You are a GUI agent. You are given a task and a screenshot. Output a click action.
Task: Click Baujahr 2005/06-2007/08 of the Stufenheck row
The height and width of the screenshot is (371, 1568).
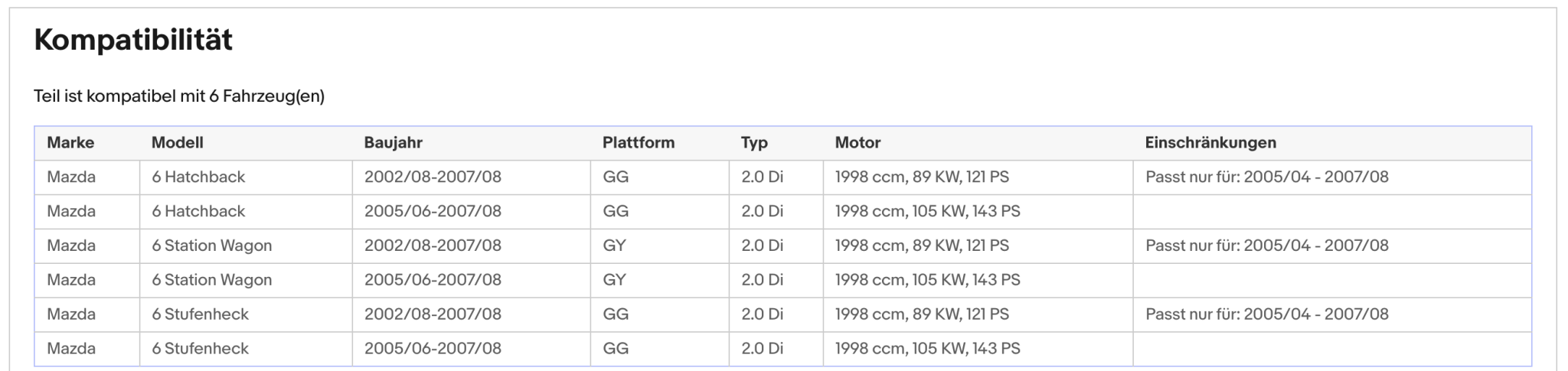click(x=433, y=348)
